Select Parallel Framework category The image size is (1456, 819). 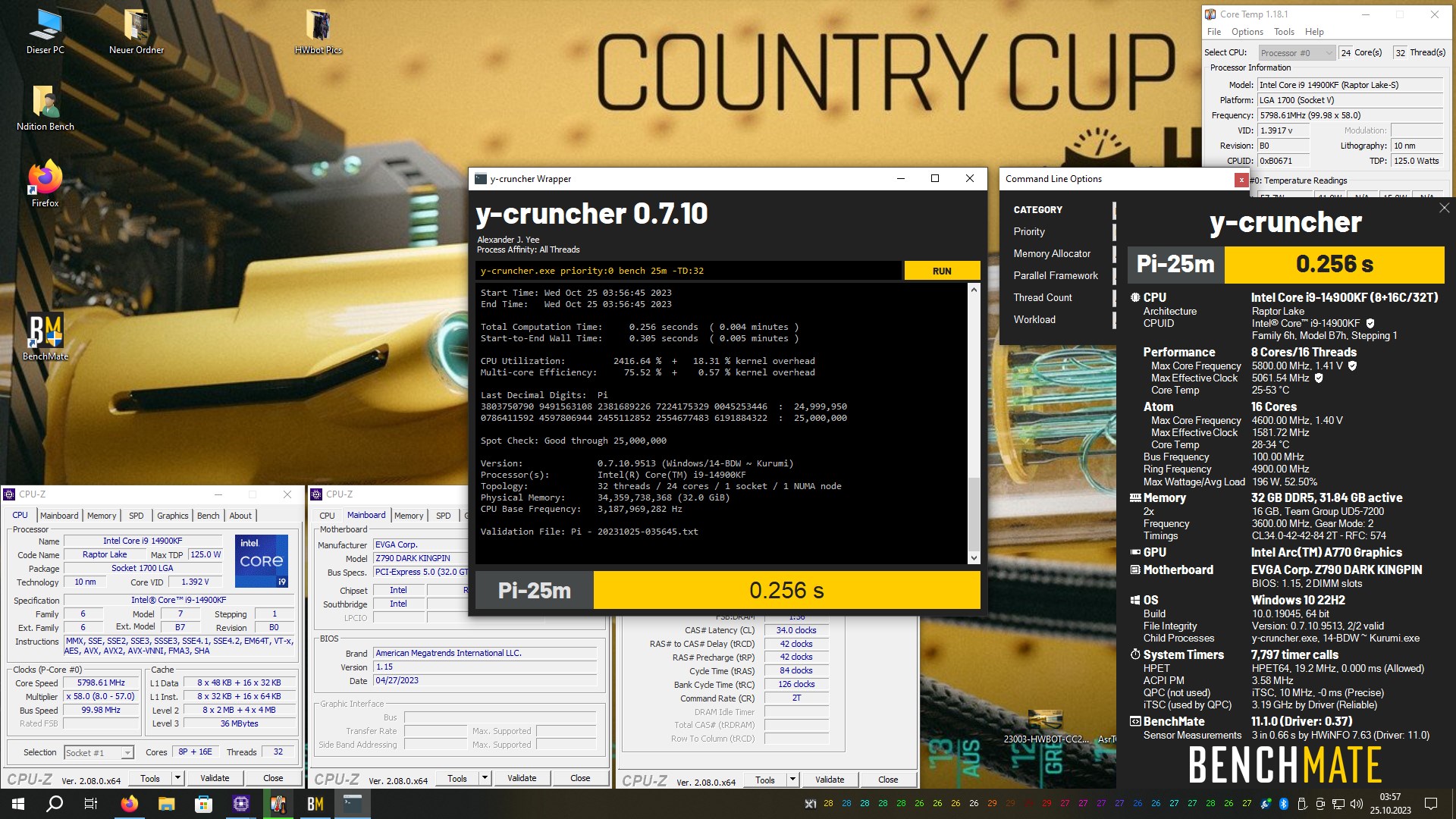[1056, 275]
